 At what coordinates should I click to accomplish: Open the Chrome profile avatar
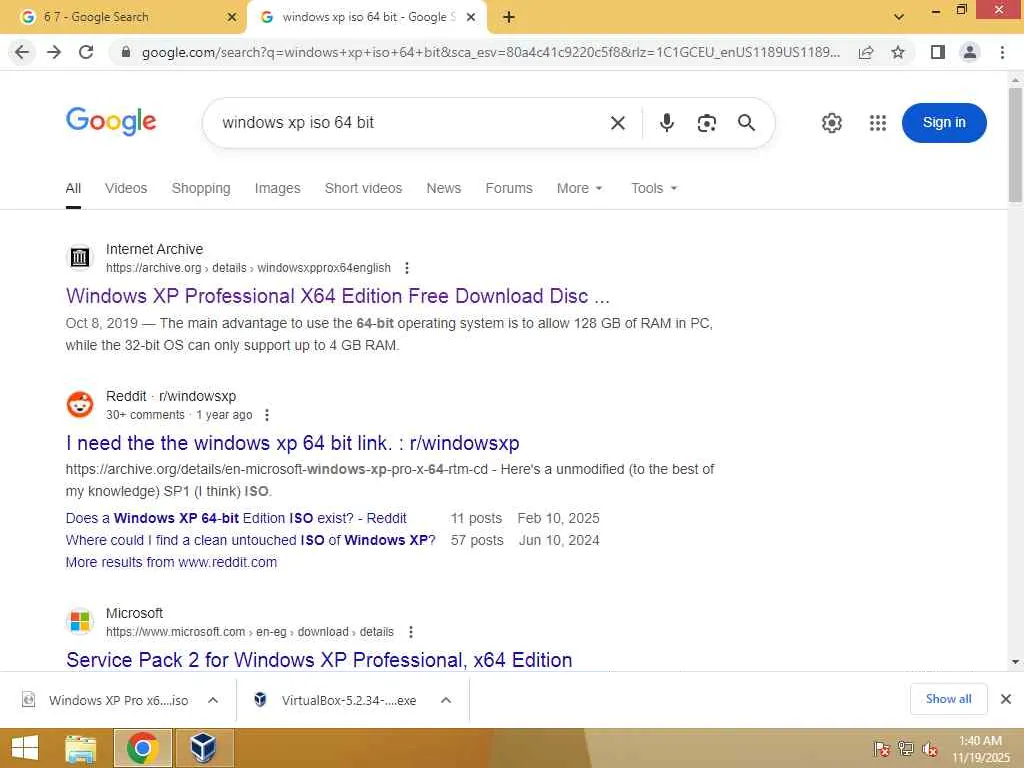pos(970,52)
